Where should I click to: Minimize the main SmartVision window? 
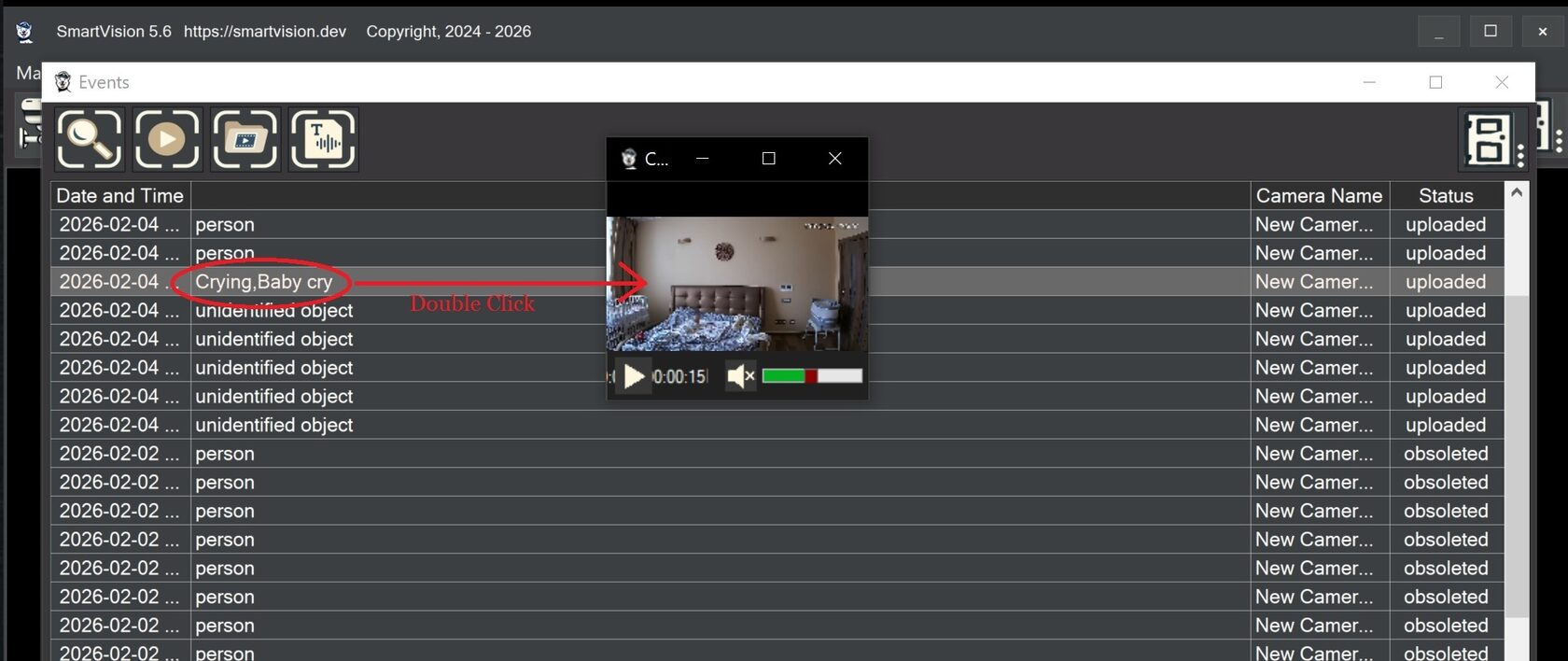tap(1439, 32)
